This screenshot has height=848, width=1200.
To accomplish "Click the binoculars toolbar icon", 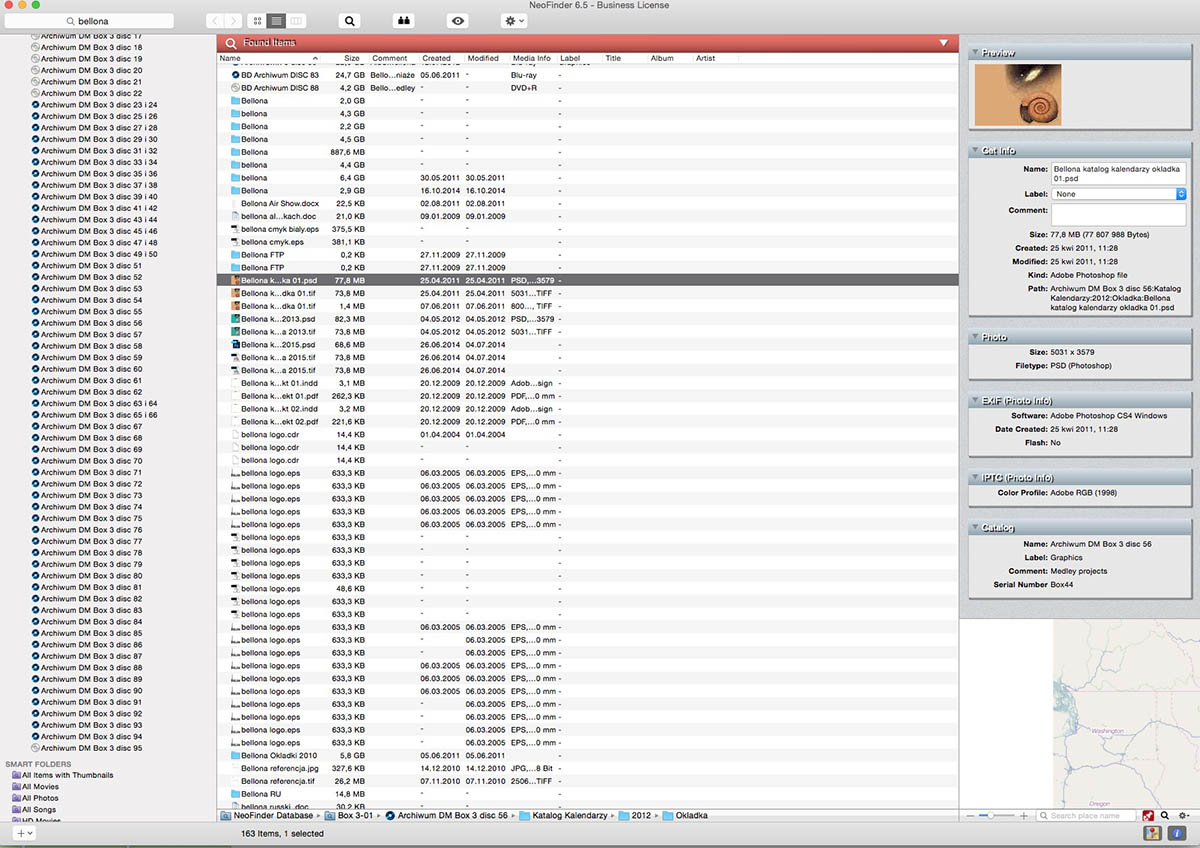I will click(405, 20).
